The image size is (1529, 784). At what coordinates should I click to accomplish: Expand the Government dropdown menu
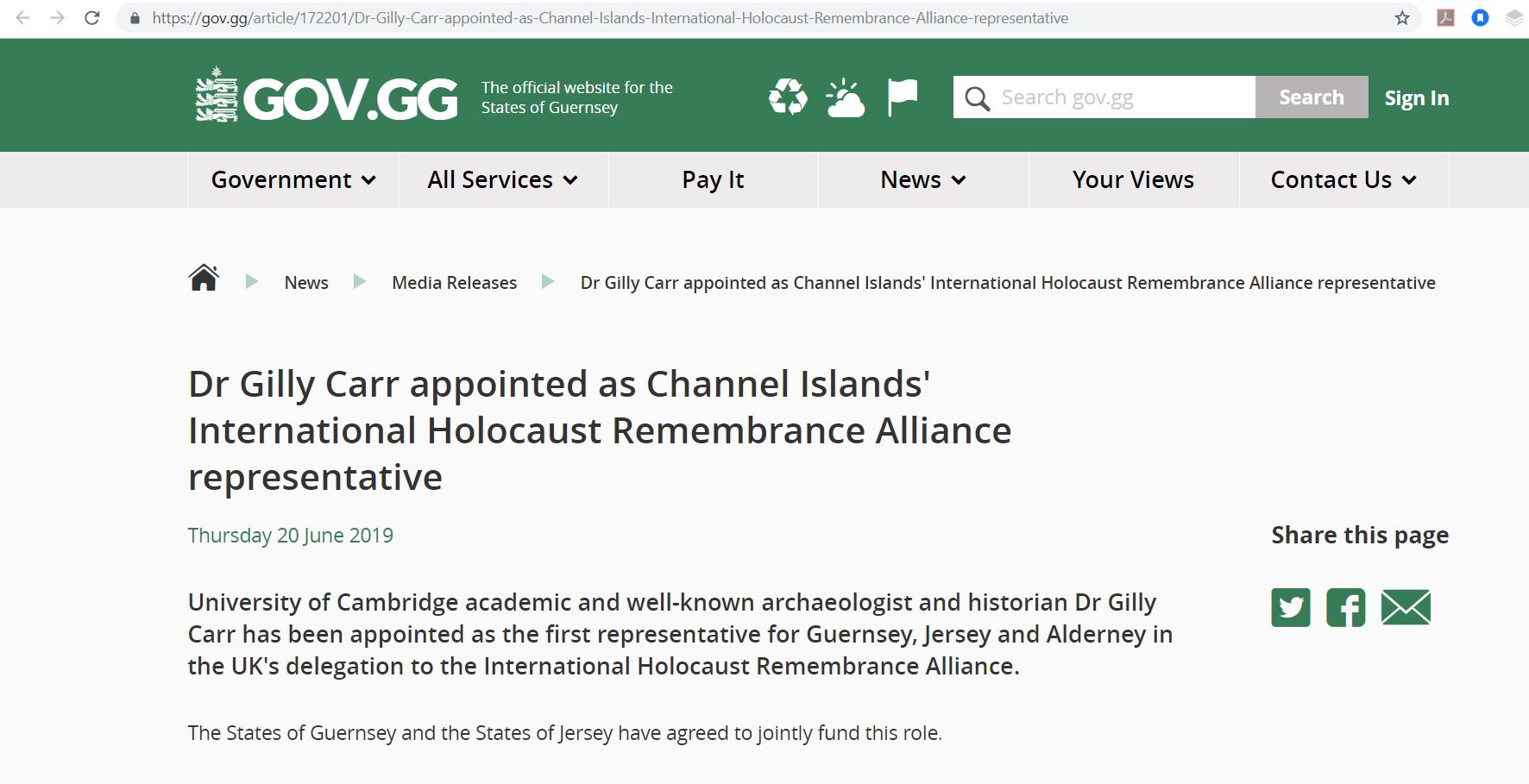[293, 179]
